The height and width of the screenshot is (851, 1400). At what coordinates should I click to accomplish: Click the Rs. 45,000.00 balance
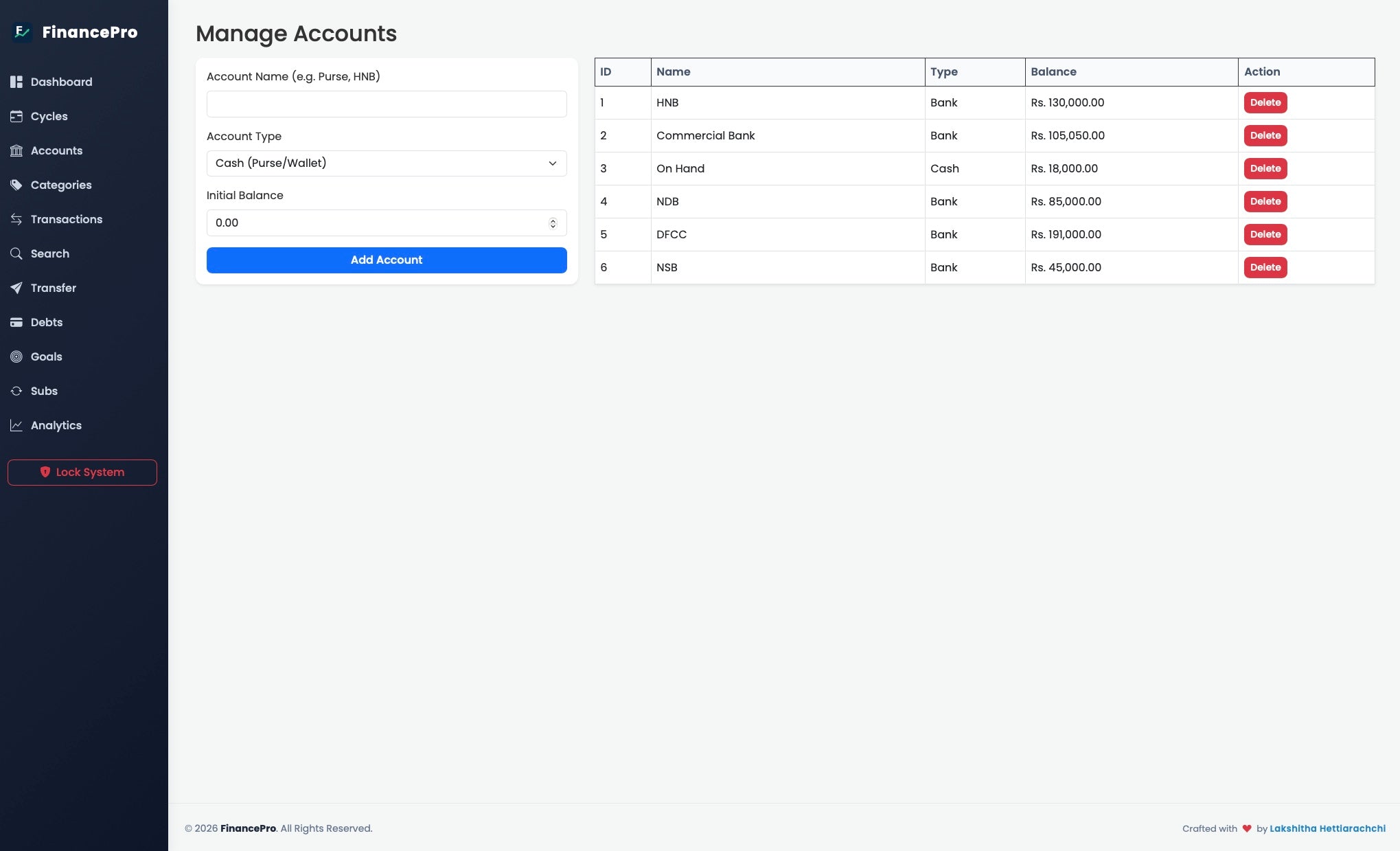(x=1066, y=267)
